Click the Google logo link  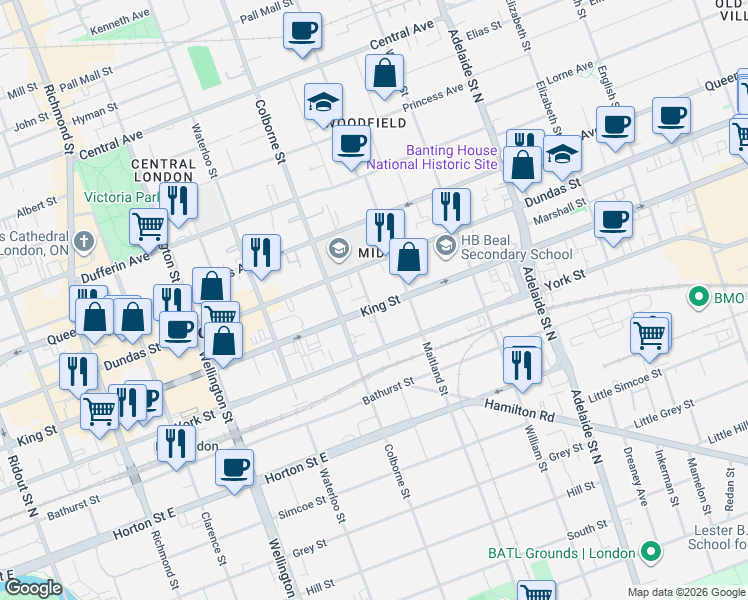33,588
